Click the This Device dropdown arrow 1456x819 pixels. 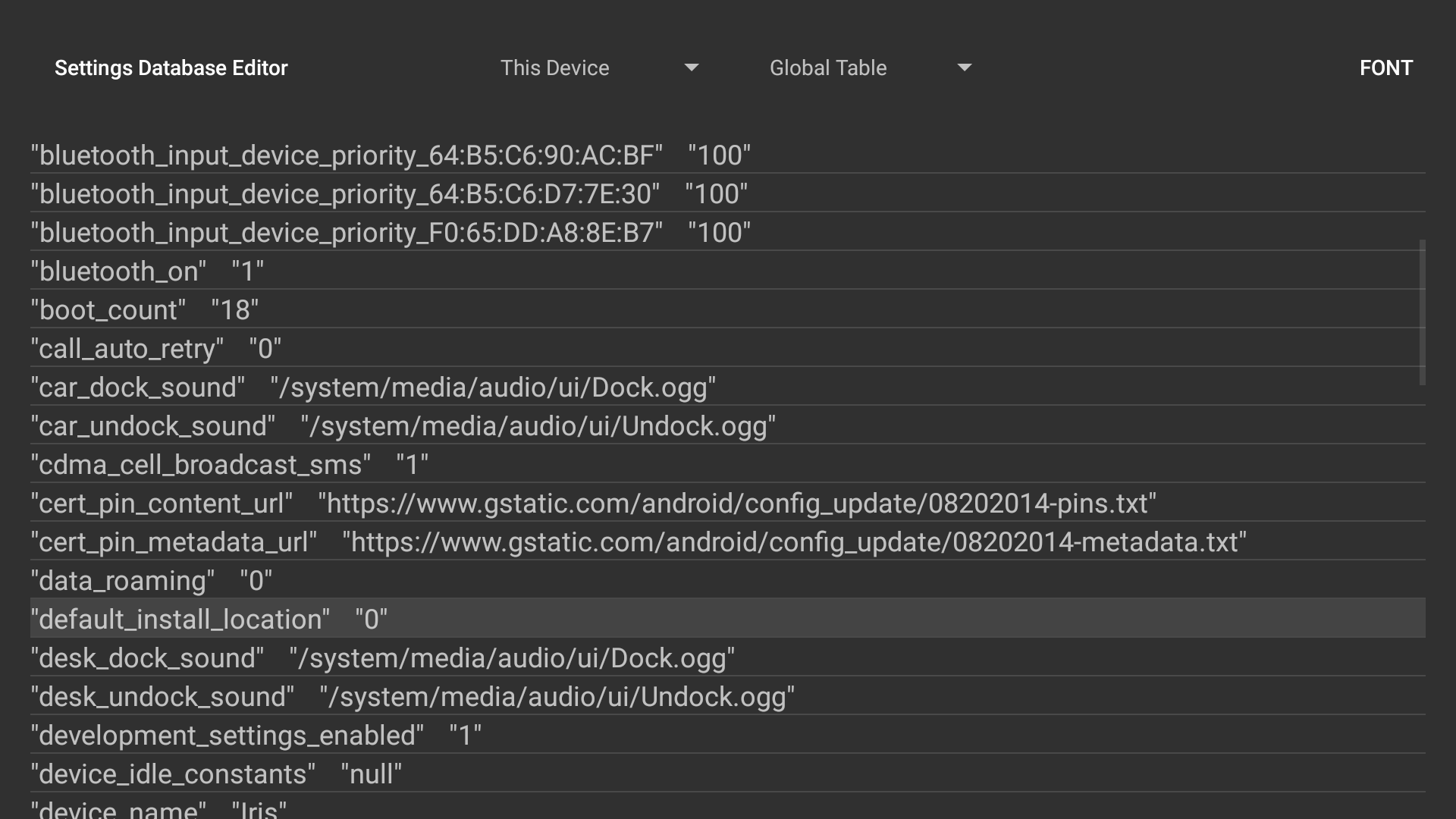[x=691, y=67]
